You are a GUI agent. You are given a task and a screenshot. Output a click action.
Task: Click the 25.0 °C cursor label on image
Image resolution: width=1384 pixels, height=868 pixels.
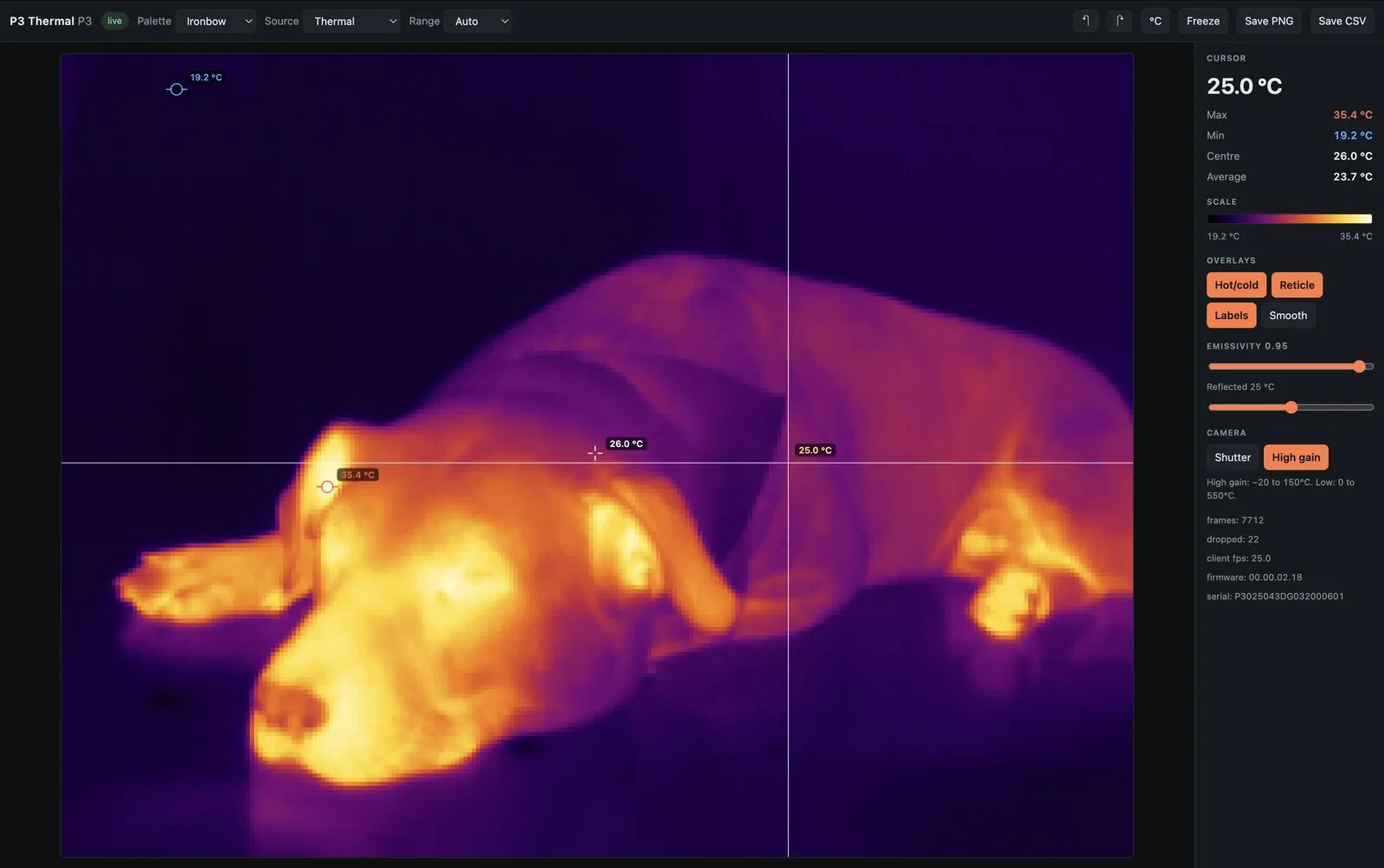tap(815, 450)
